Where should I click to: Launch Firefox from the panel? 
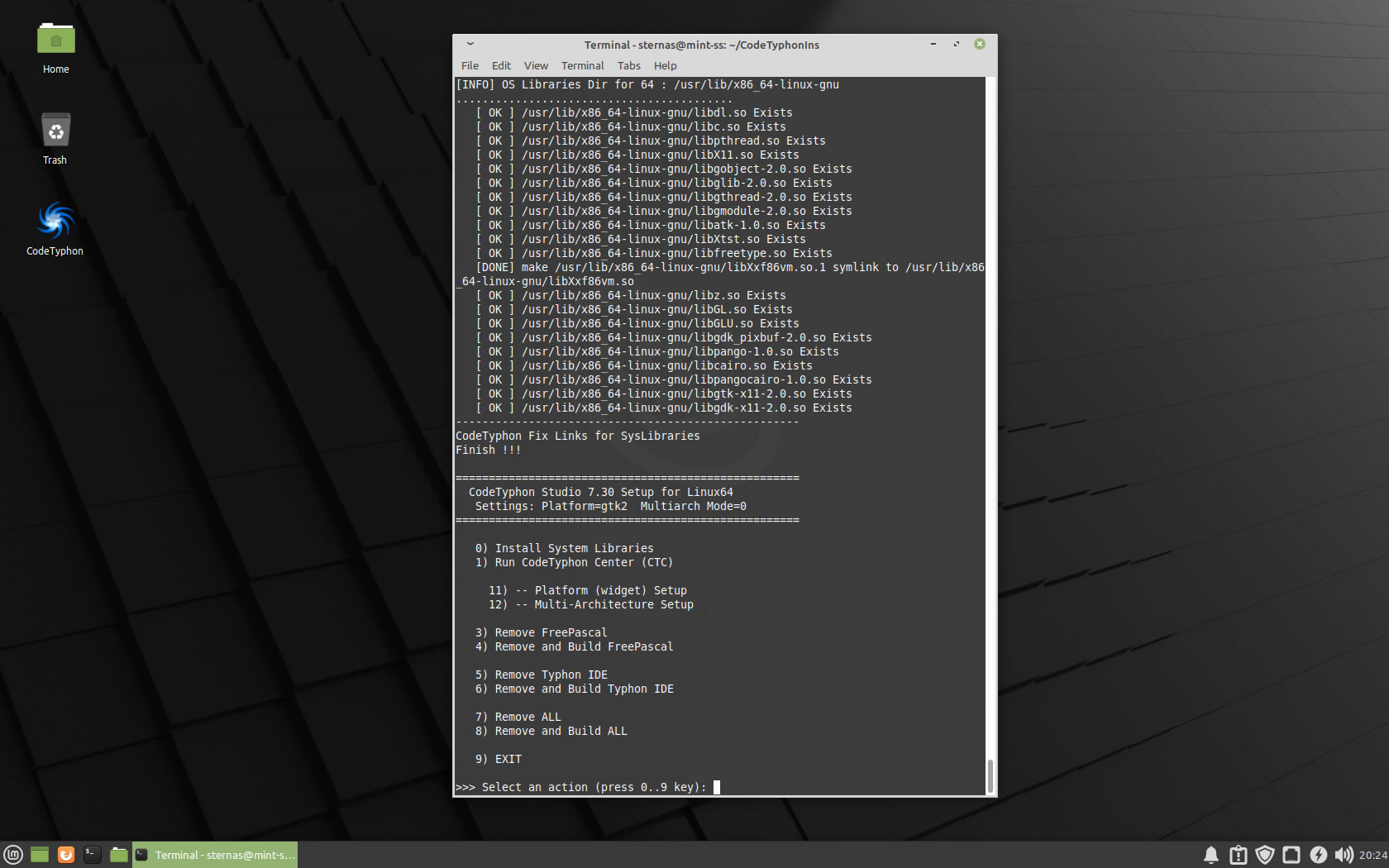click(x=66, y=855)
